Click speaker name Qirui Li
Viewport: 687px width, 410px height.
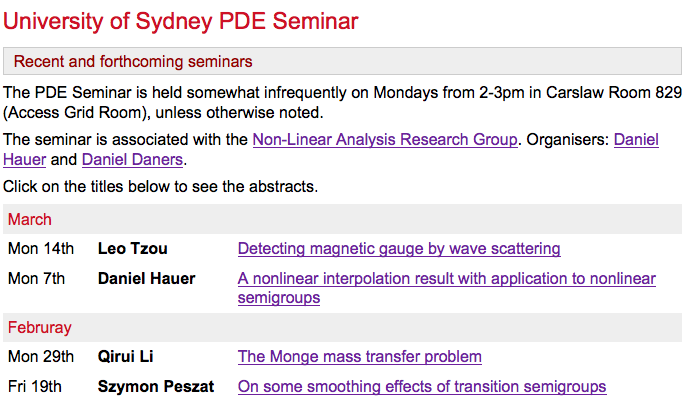click(x=125, y=357)
